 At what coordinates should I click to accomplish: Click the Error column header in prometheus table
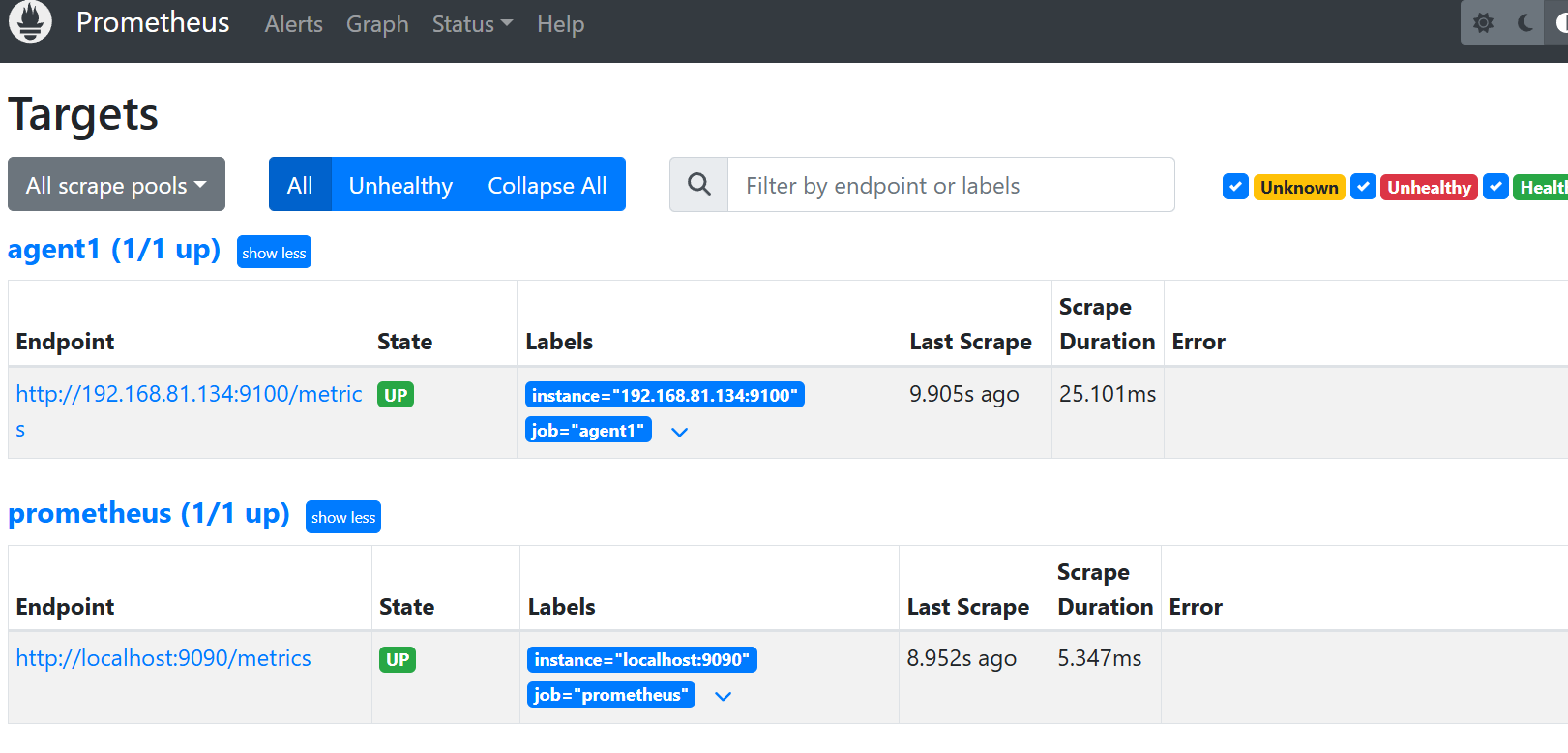[1197, 607]
